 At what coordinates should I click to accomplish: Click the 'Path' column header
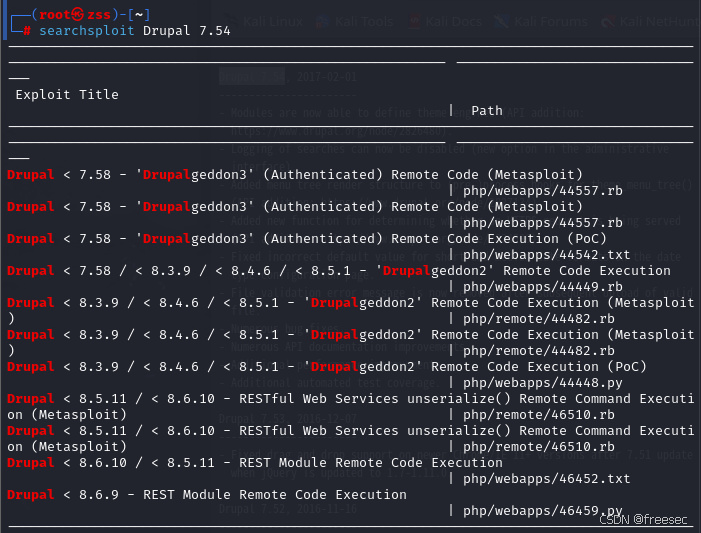tap(487, 111)
